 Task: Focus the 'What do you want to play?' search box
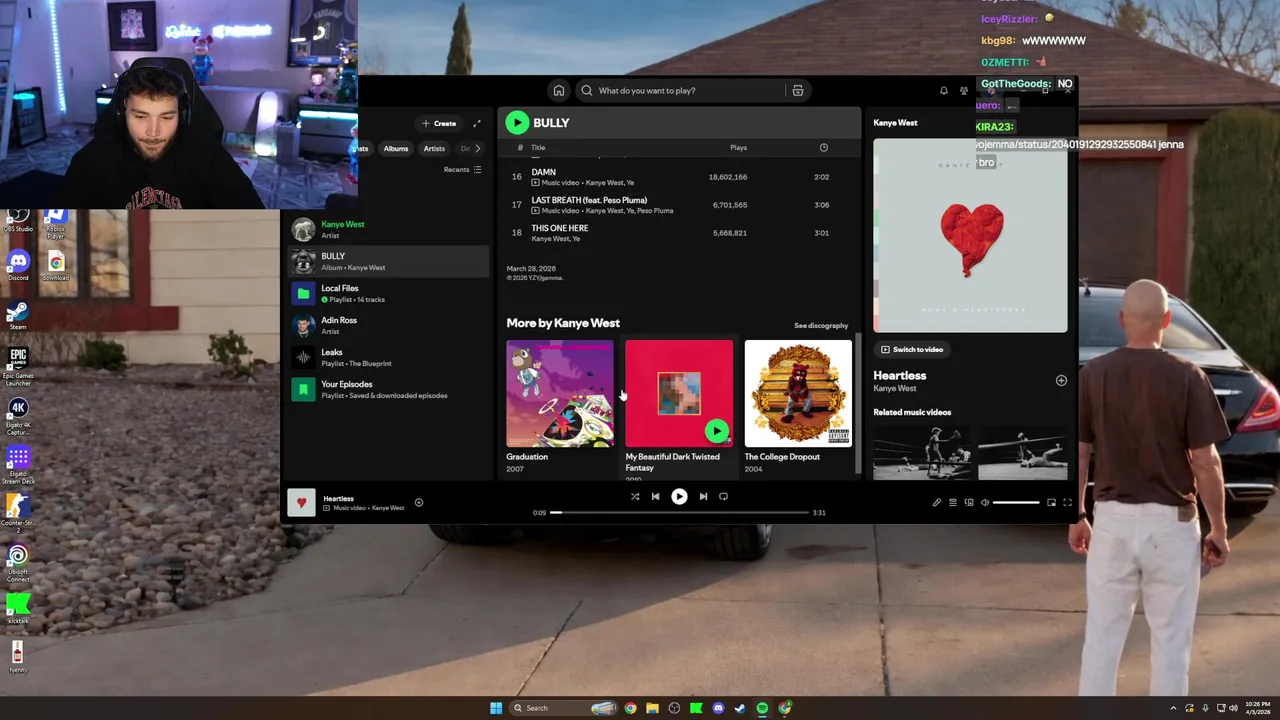tap(680, 91)
